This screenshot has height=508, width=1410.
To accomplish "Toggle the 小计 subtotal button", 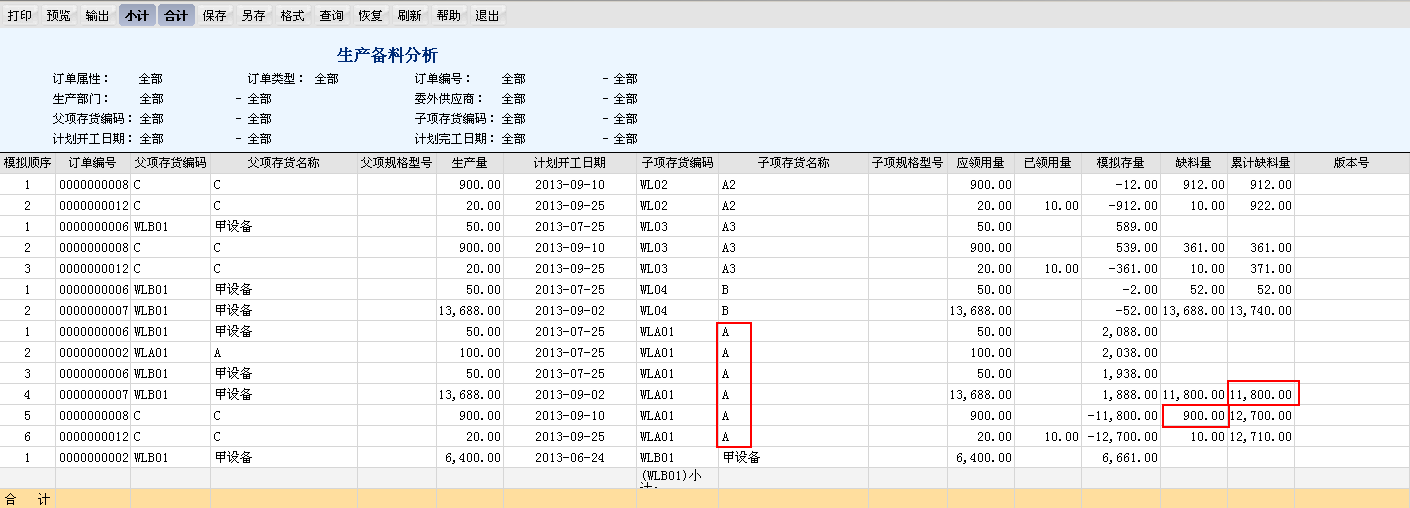I will [x=136, y=15].
